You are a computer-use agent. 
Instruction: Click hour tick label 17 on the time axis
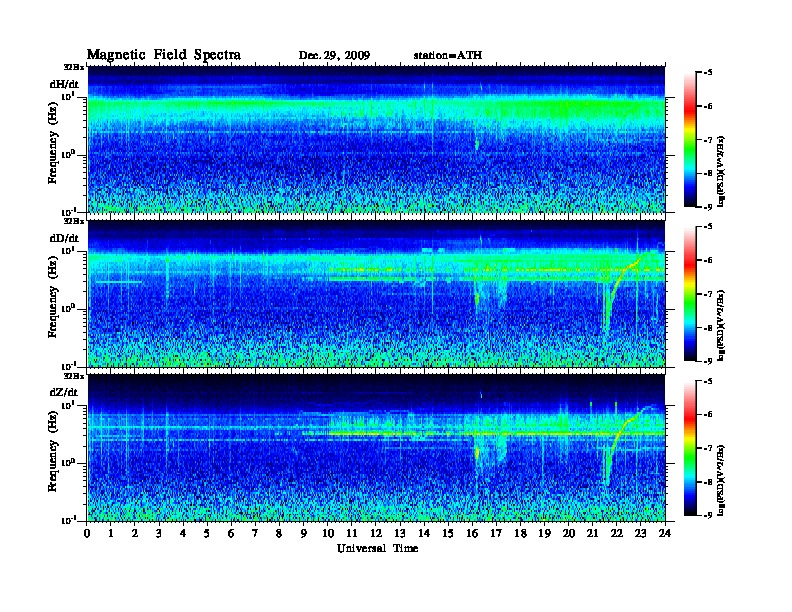click(x=496, y=534)
